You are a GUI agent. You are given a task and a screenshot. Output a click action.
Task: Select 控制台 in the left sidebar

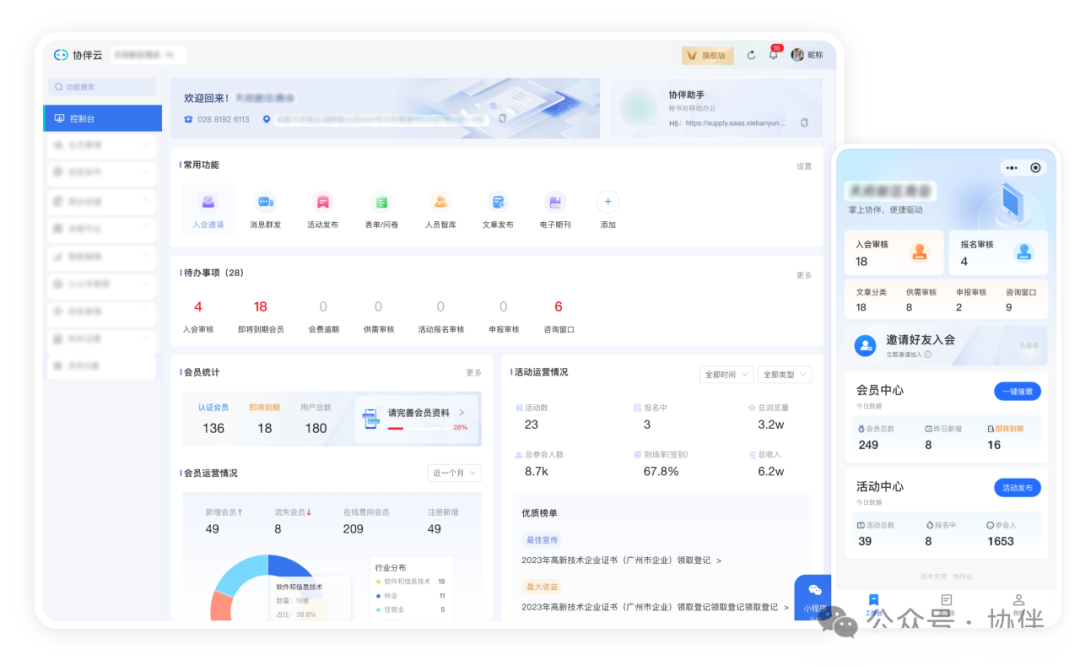[x=101, y=118]
